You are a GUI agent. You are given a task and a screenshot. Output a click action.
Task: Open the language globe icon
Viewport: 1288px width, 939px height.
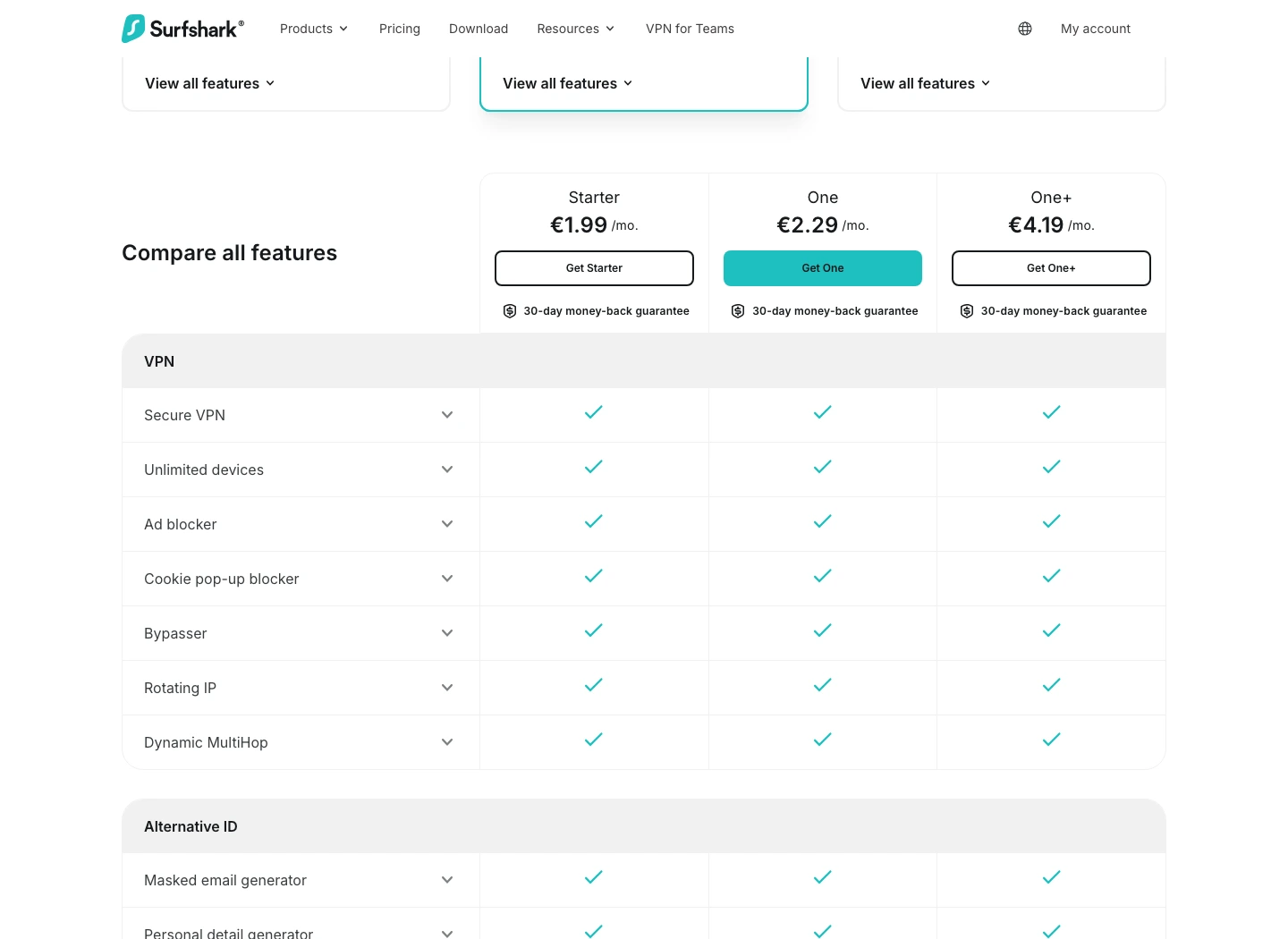(x=1025, y=29)
